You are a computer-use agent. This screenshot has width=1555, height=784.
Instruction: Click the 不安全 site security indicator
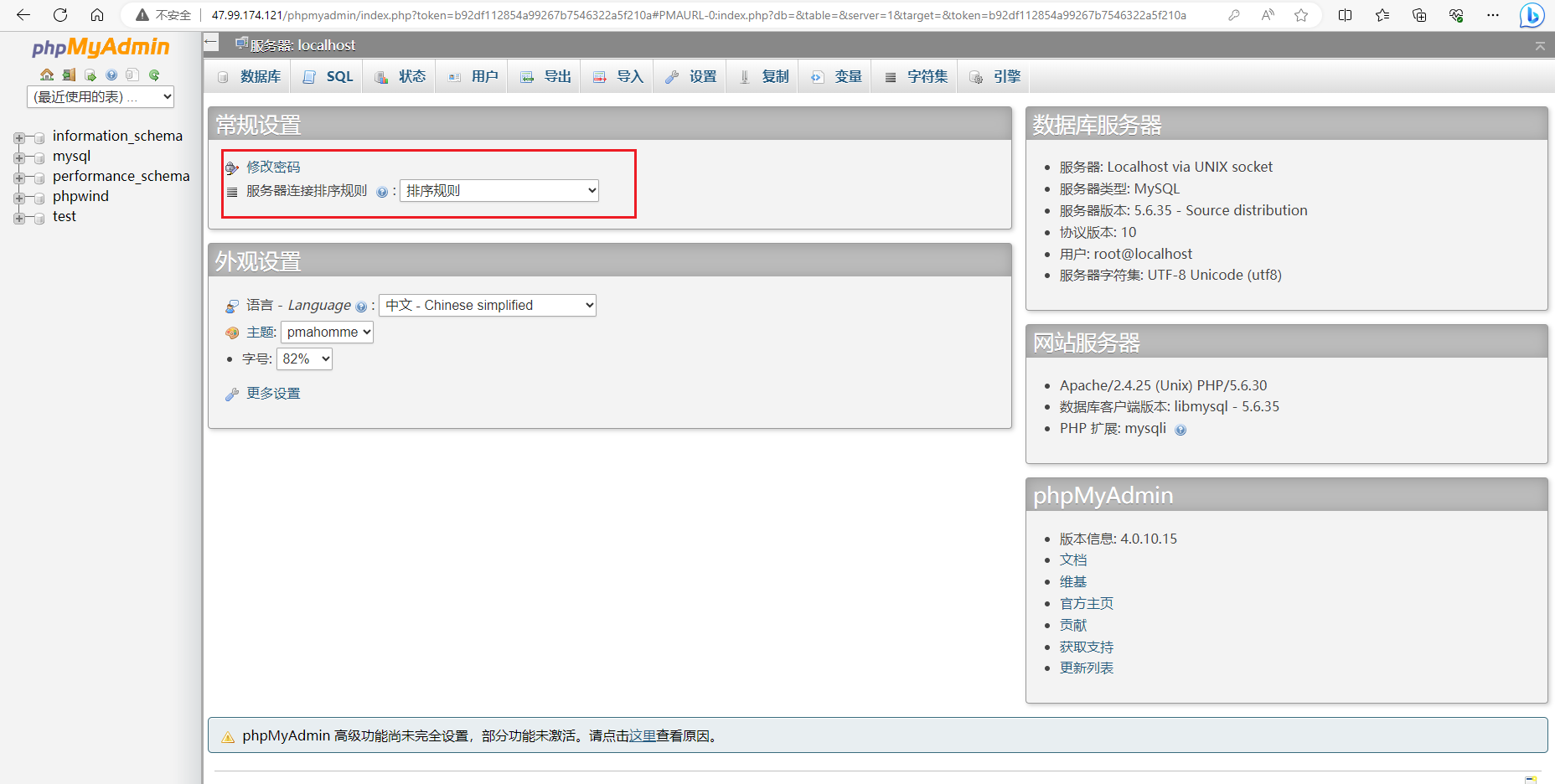click(163, 15)
